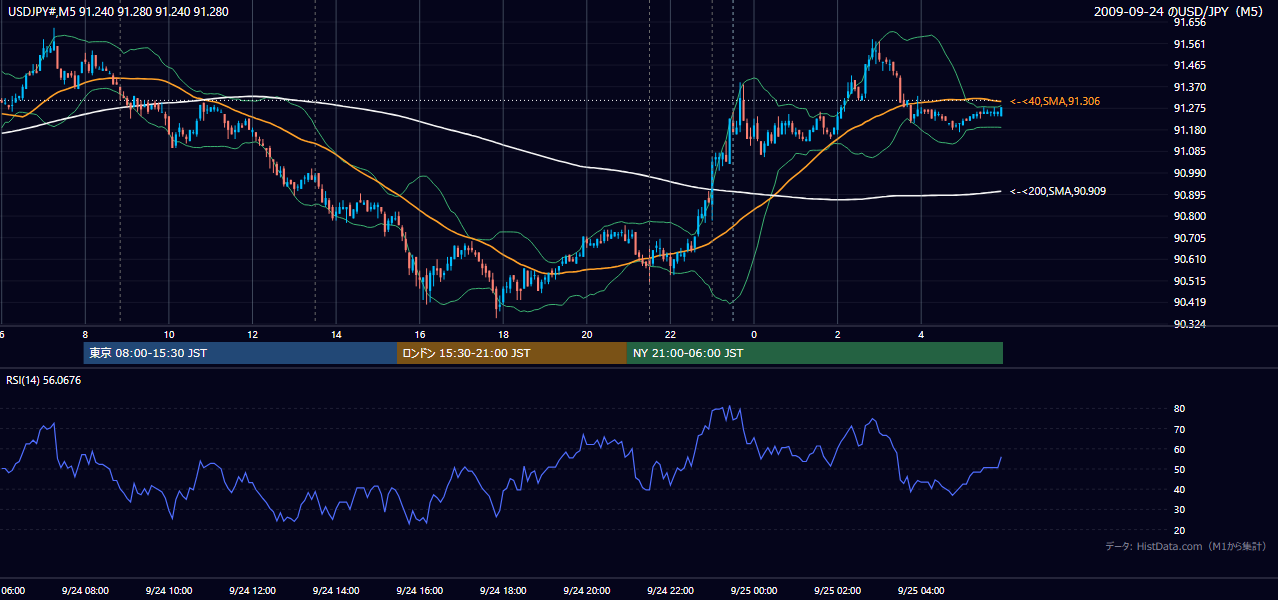The height and width of the screenshot is (600, 1278).
Task: Click RSI scale value 30
Action: coord(1179,510)
